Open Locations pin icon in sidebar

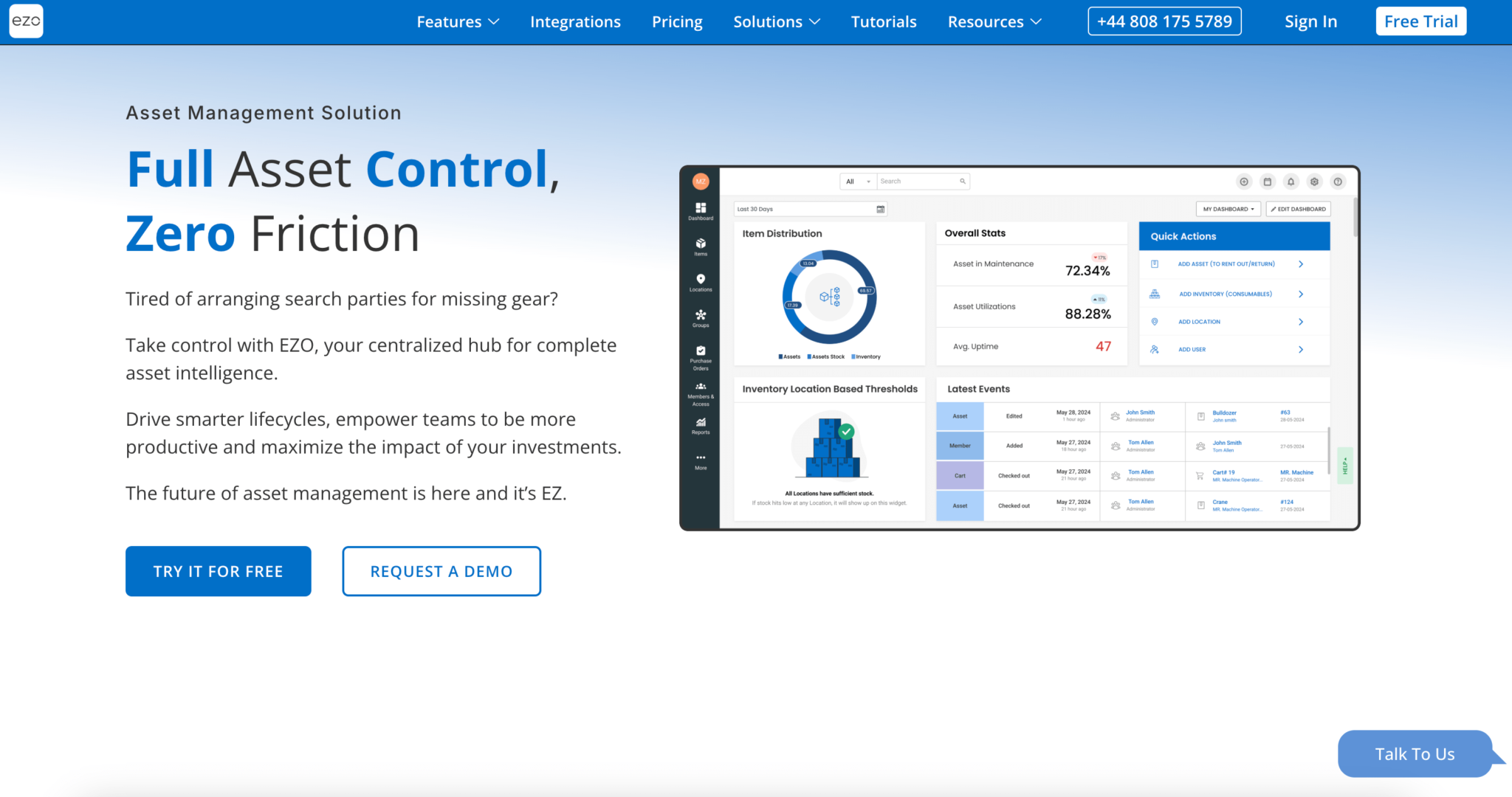[701, 279]
